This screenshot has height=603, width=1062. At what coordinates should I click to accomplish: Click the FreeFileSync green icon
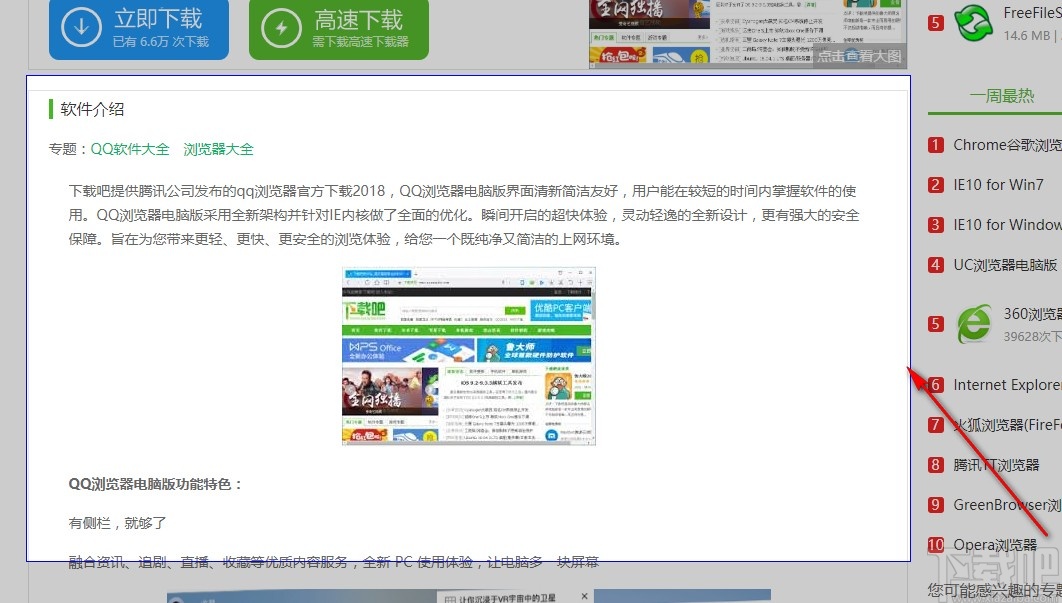pyautogui.click(x=973, y=23)
